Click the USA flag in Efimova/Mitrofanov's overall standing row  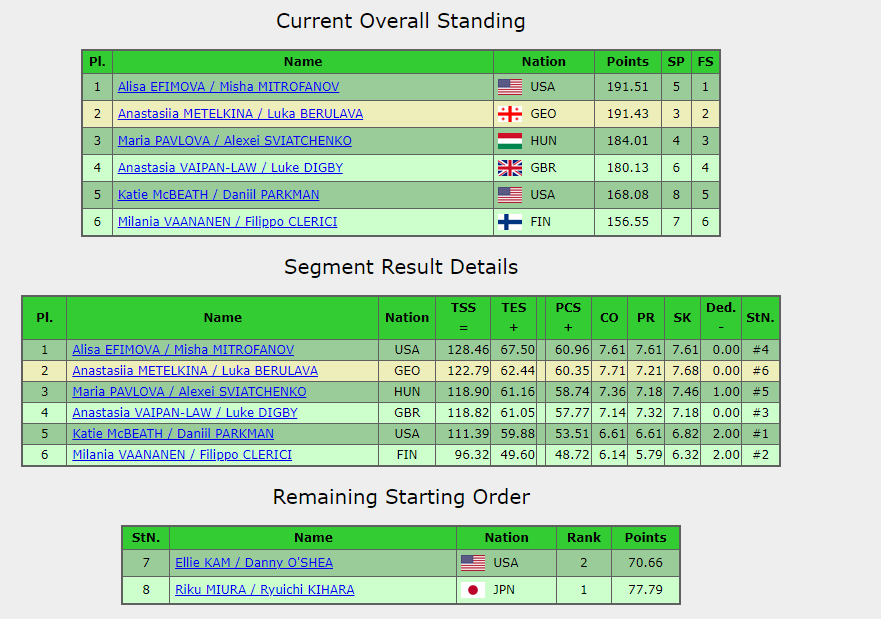[x=510, y=87]
